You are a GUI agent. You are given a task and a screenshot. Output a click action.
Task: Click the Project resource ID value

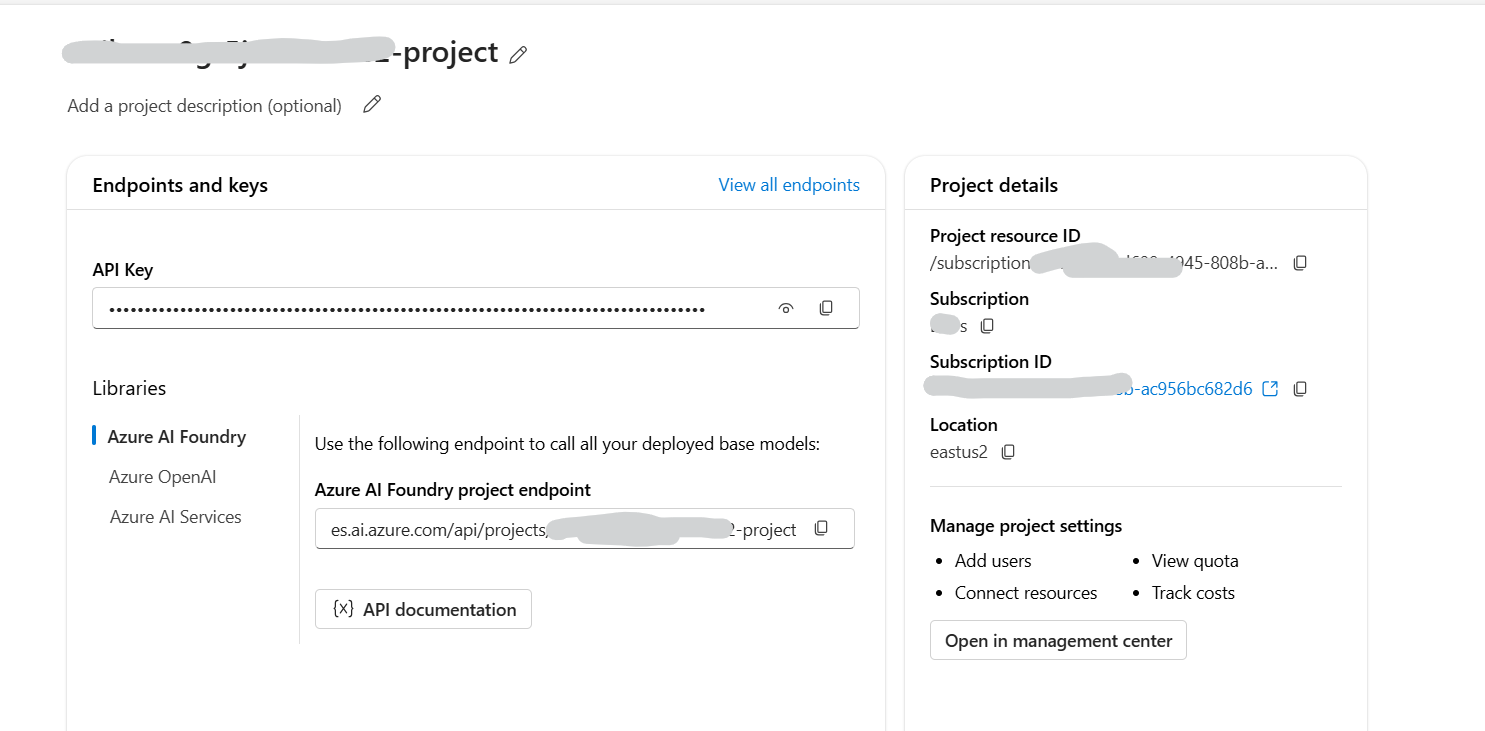(x=1104, y=263)
